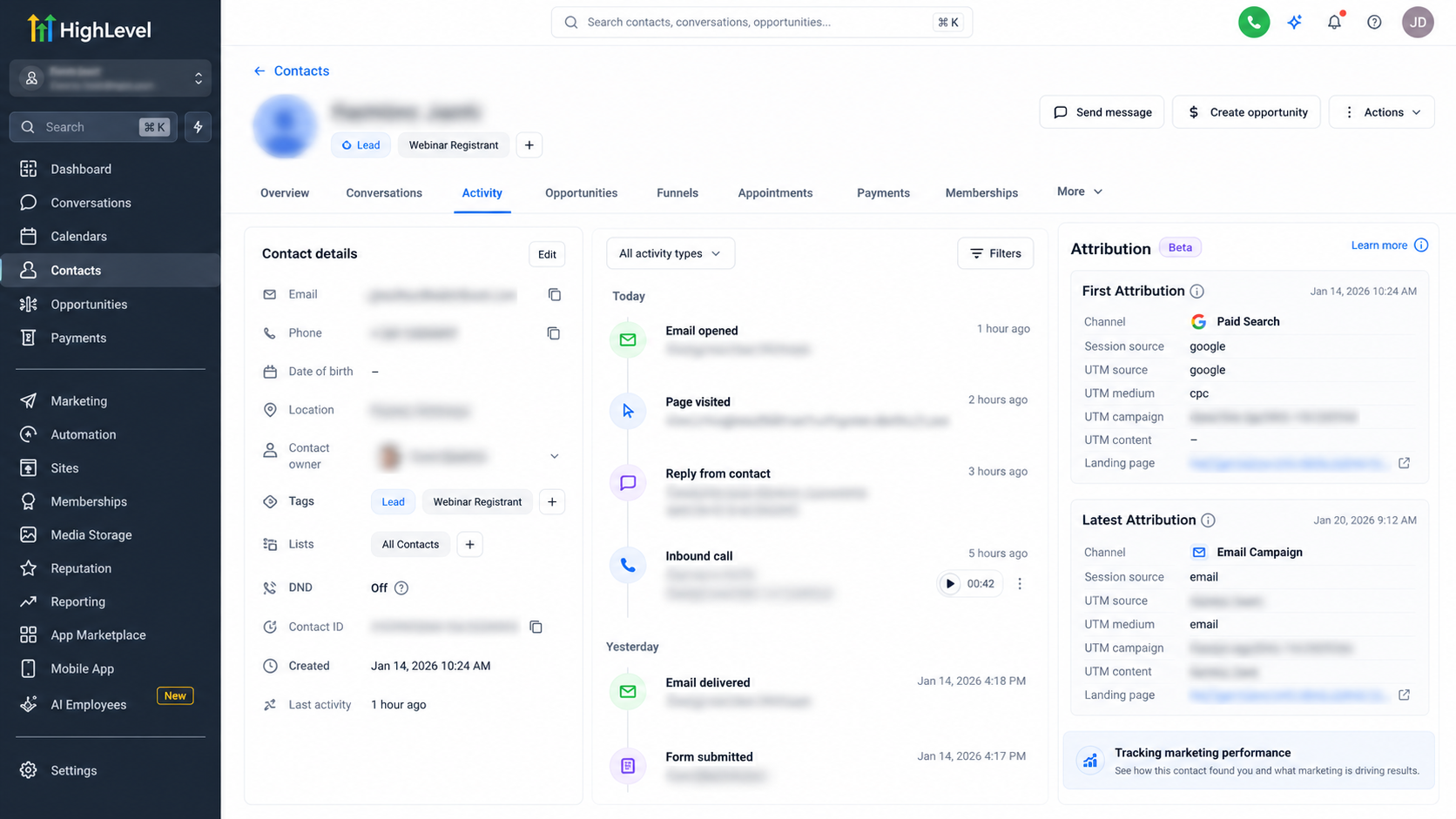
Task: Open the AI sparkle assistant icon
Action: tap(1295, 22)
